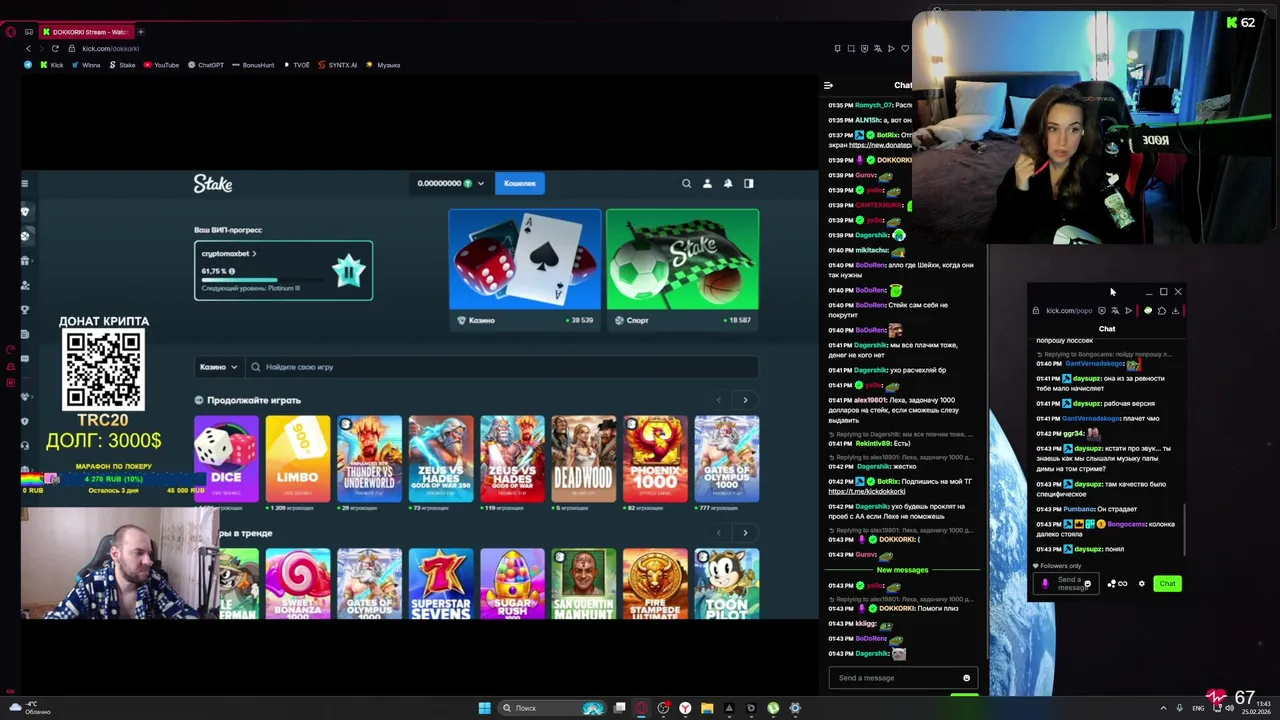This screenshot has width=1280, height=720.
Task: Click the Кошелек wallet button
Action: (x=520, y=183)
